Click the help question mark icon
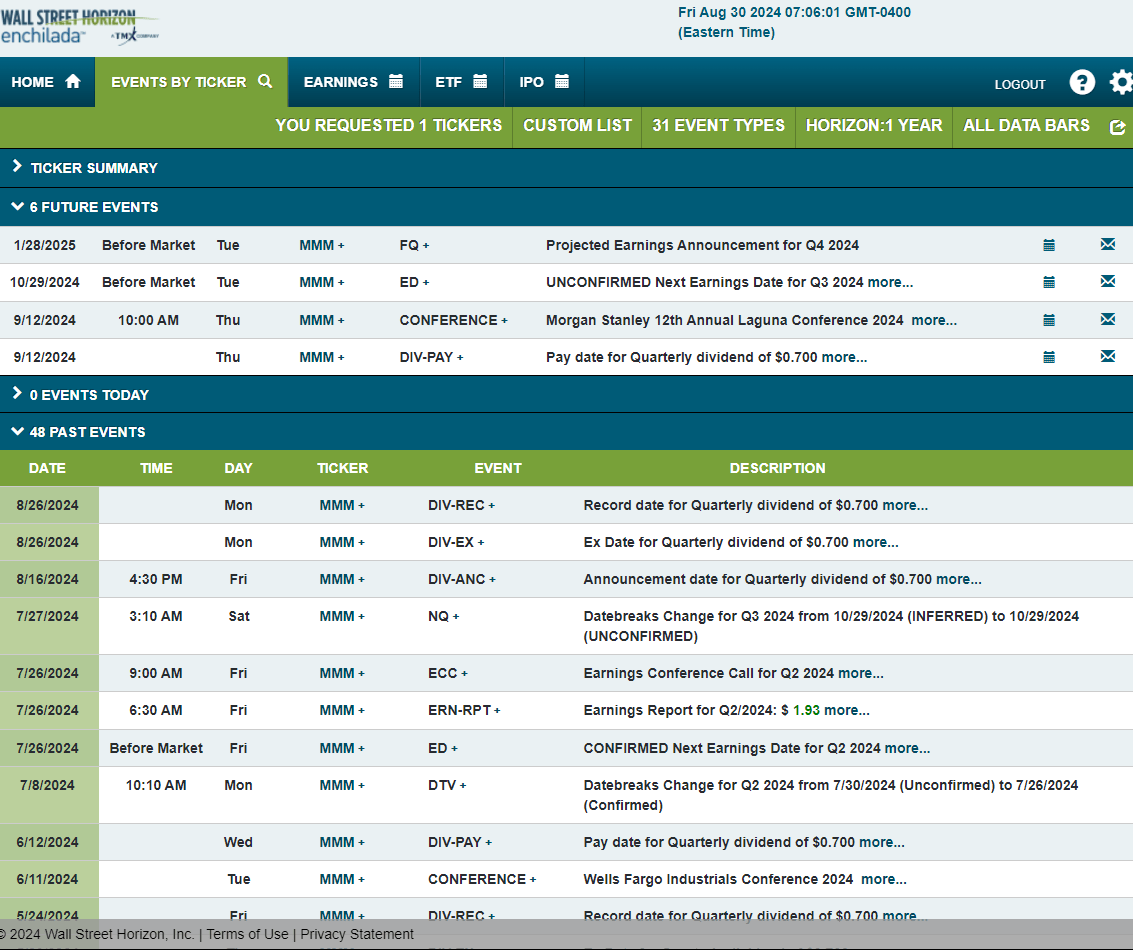This screenshot has width=1133, height=950. coord(1082,83)
